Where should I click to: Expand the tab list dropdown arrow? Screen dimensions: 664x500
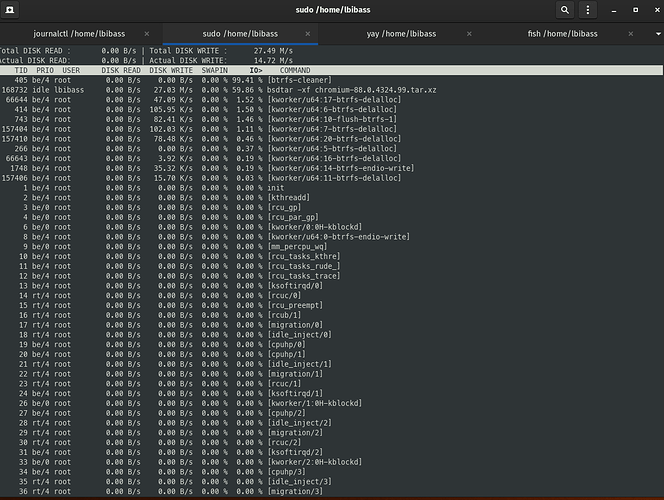pyautogui.click(x=658, y=34)
